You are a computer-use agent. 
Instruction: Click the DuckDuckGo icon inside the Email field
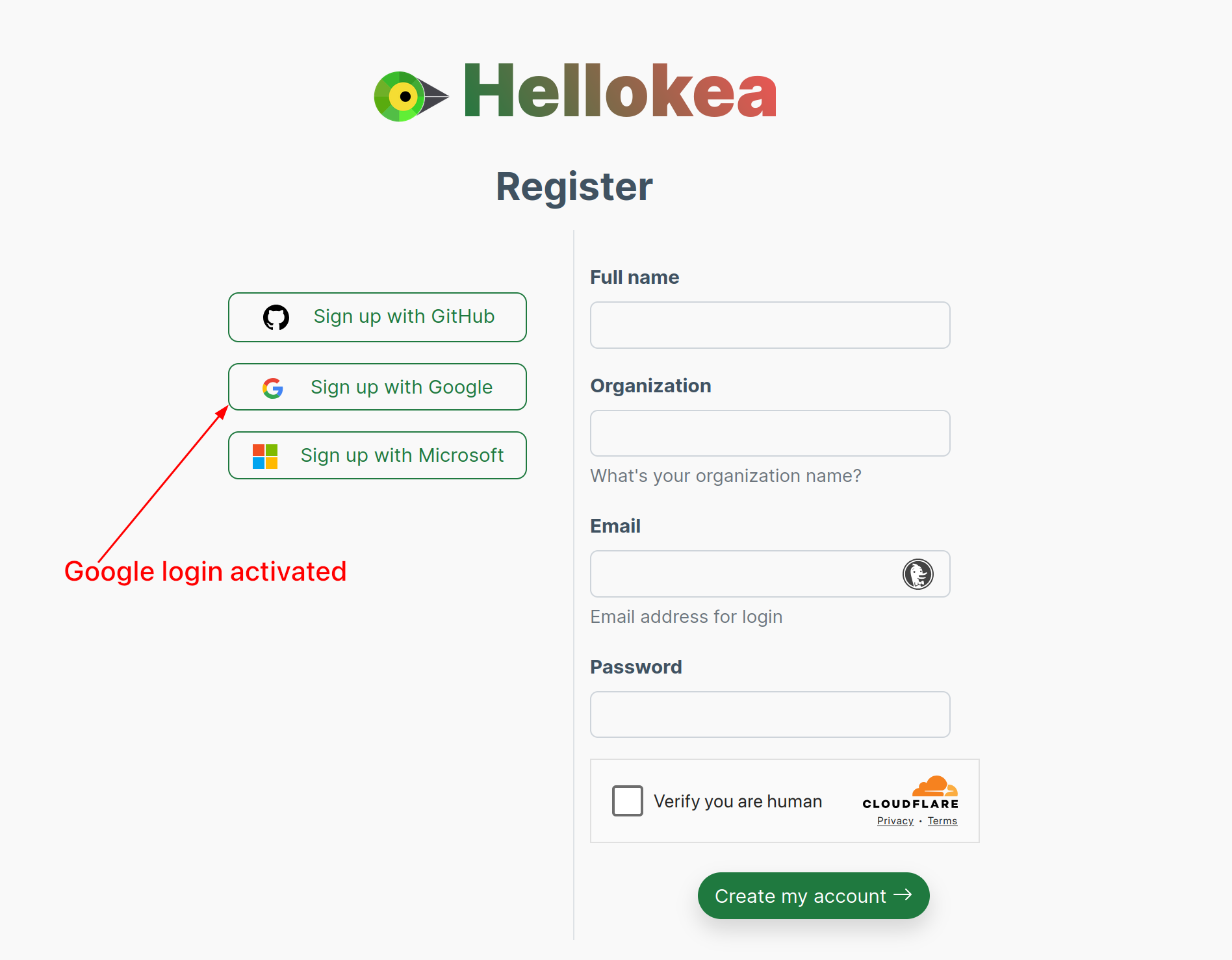coord(918,574)
